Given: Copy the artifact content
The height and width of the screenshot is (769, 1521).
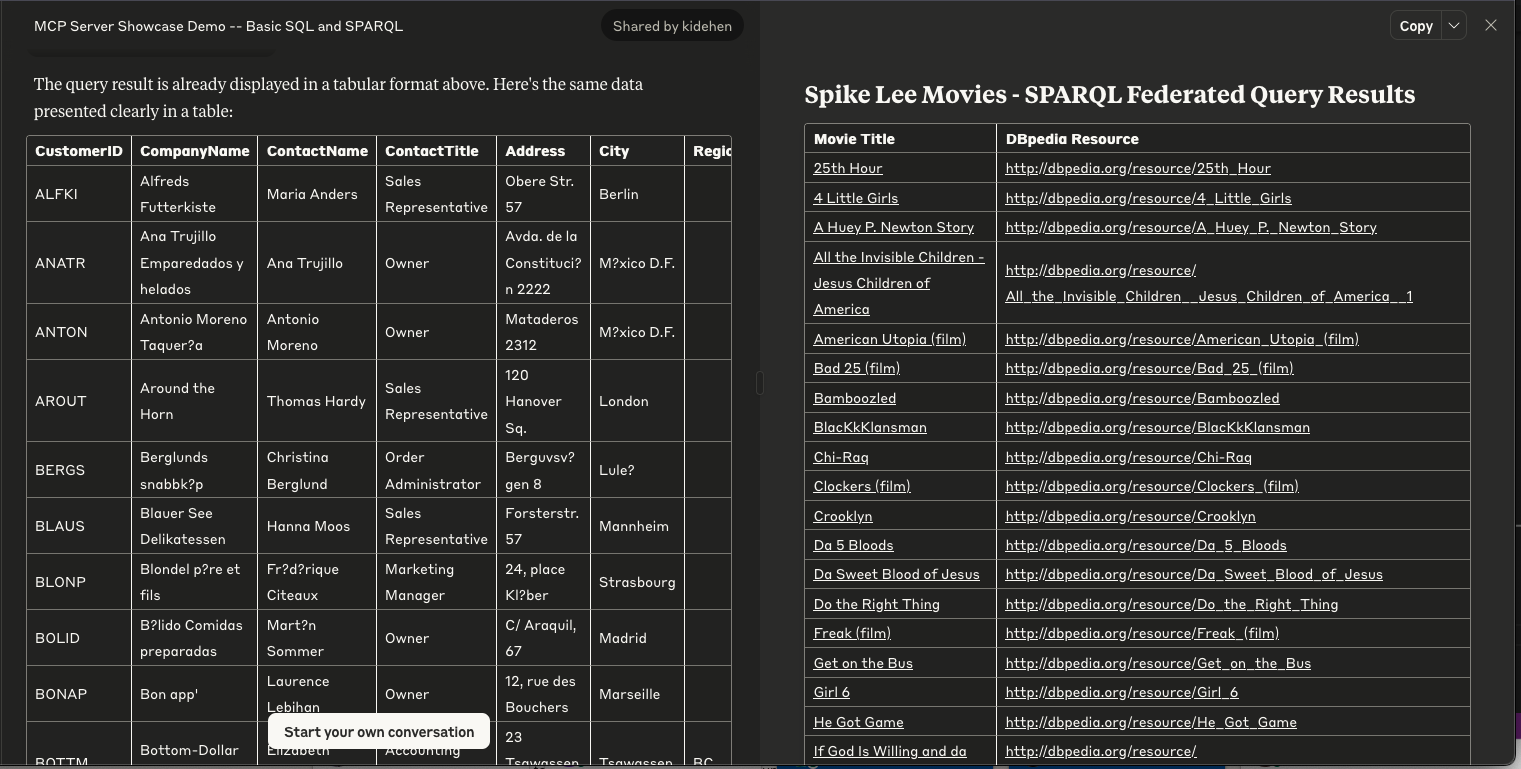Looking at the screenshot, I should point(1416,26).
